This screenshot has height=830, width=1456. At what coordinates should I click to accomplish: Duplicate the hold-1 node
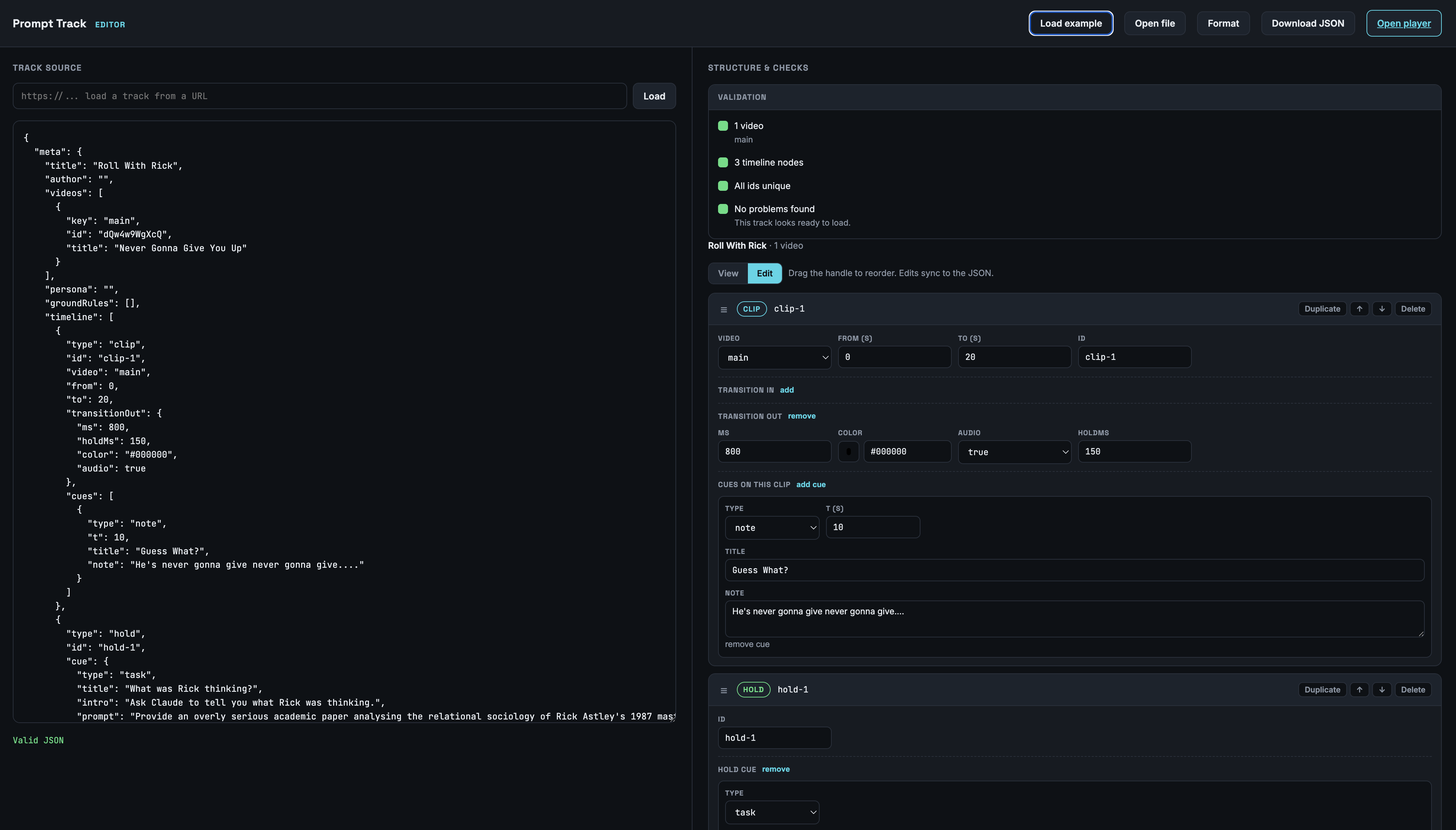pos(1322,690)
